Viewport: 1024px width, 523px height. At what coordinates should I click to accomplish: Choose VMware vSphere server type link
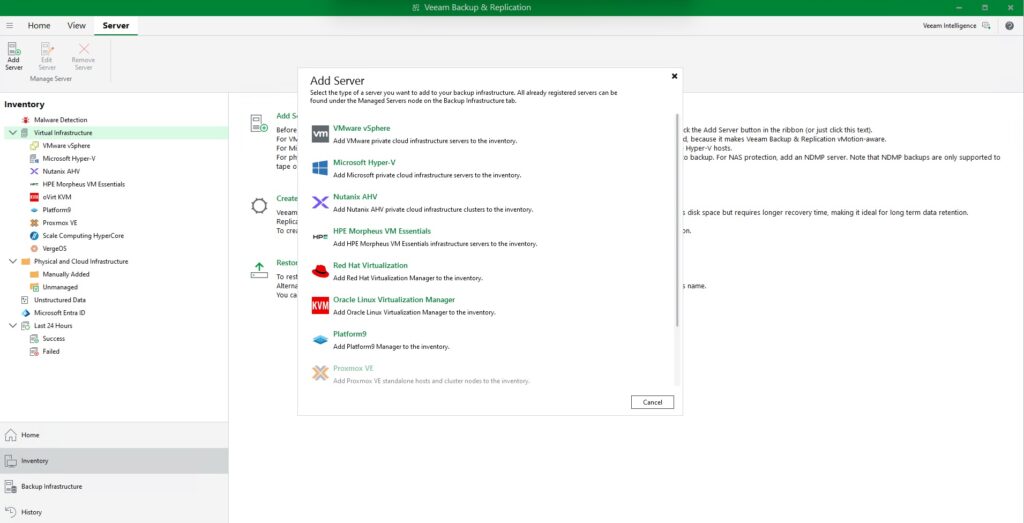pos(361,129)
